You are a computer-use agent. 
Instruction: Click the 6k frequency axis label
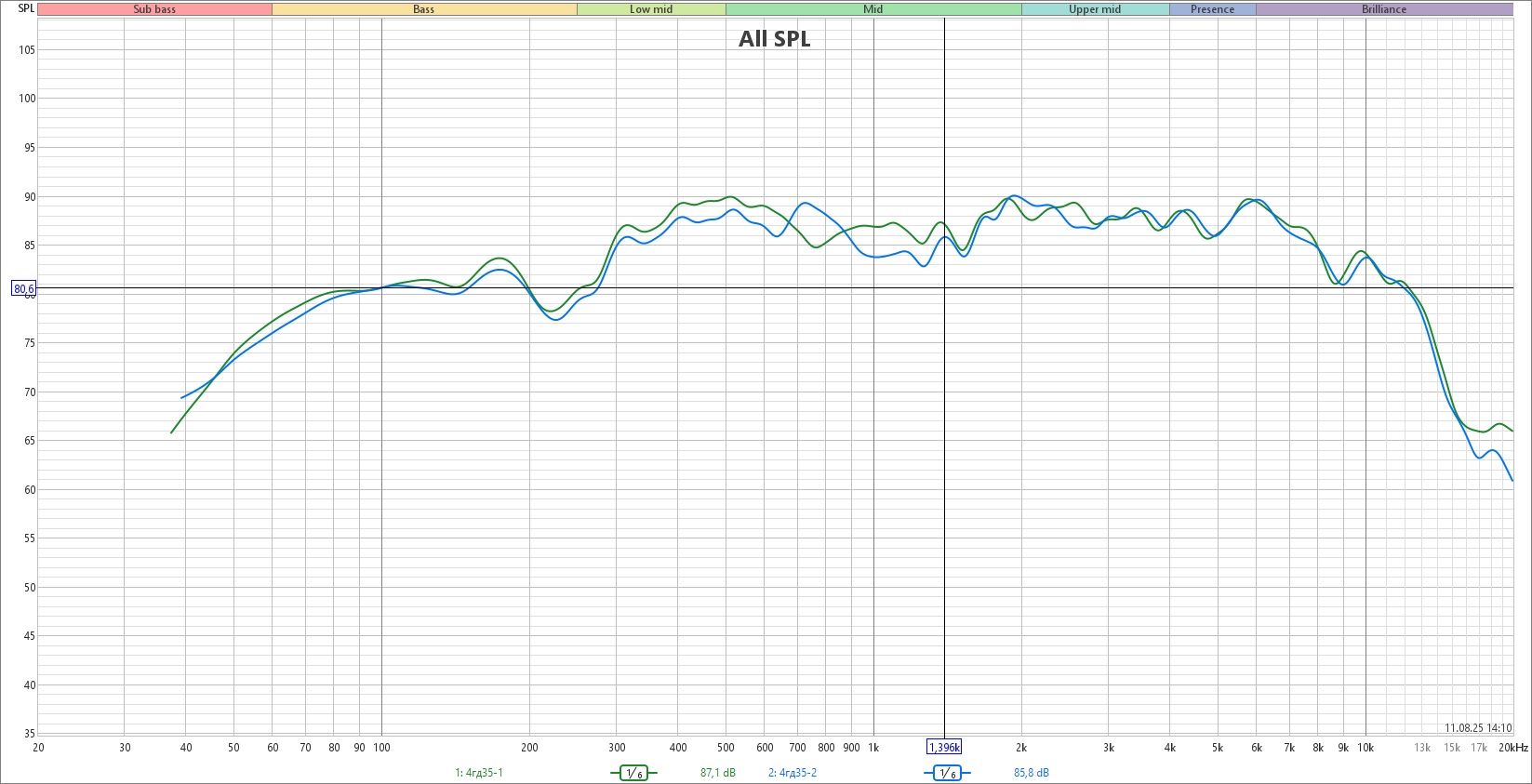point(1256,748)
